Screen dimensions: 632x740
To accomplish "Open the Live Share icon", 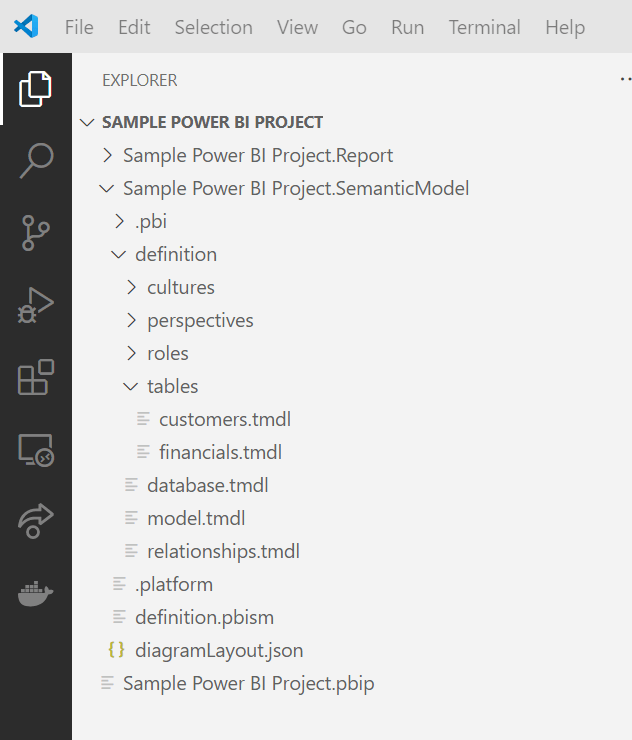I will pos(36,521).
